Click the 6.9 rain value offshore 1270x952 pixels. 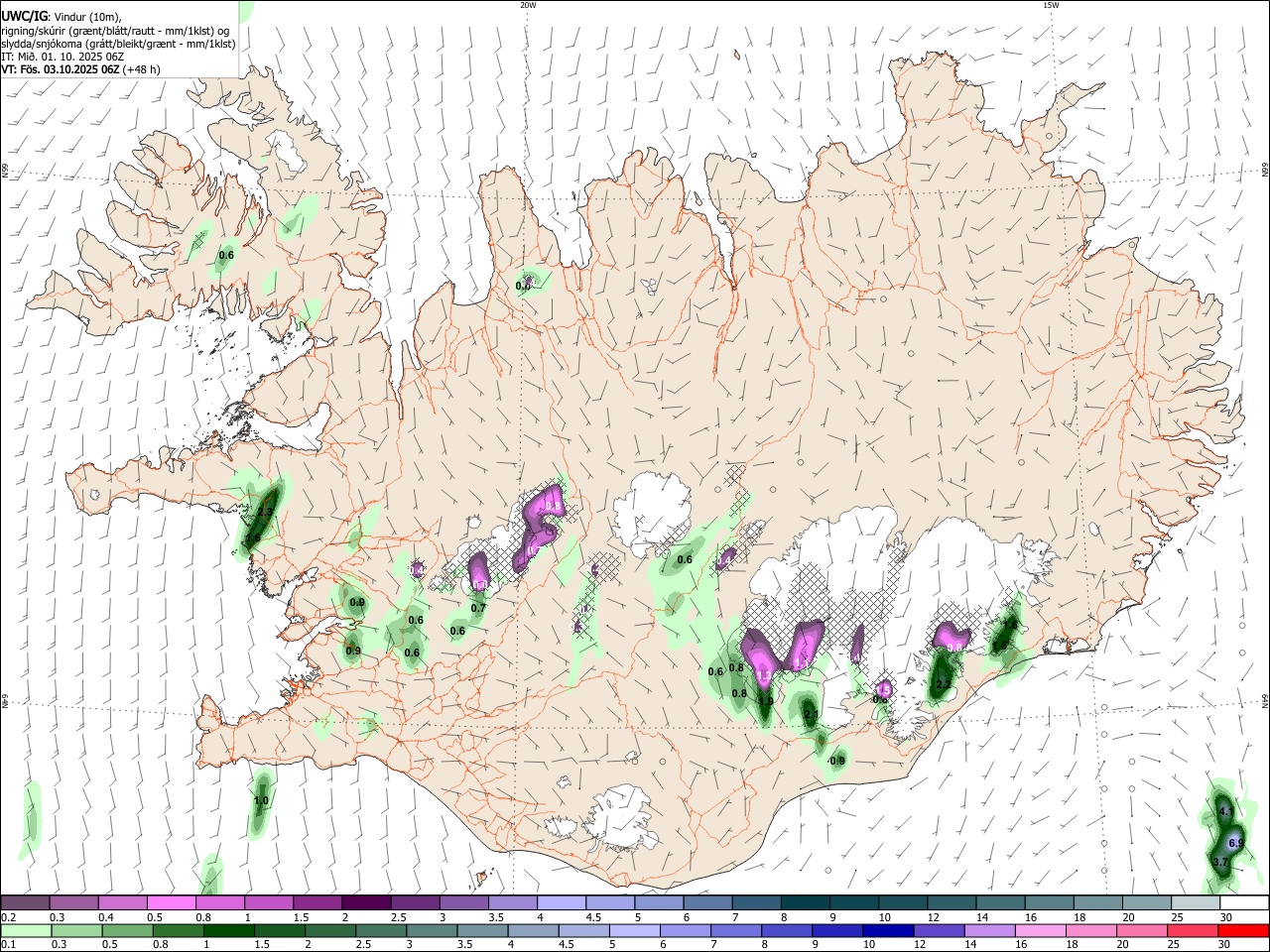pos(1236,843)
